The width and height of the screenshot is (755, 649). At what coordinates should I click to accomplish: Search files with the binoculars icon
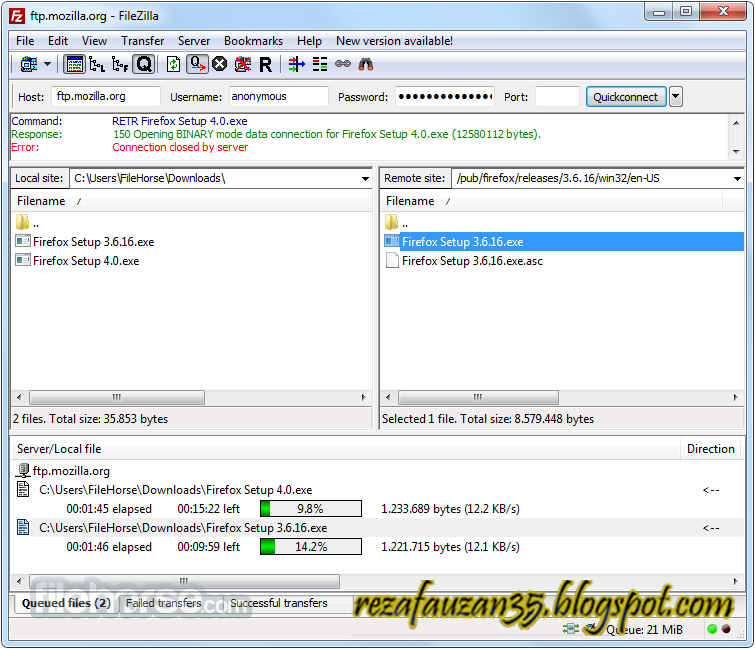coord(366,64)
